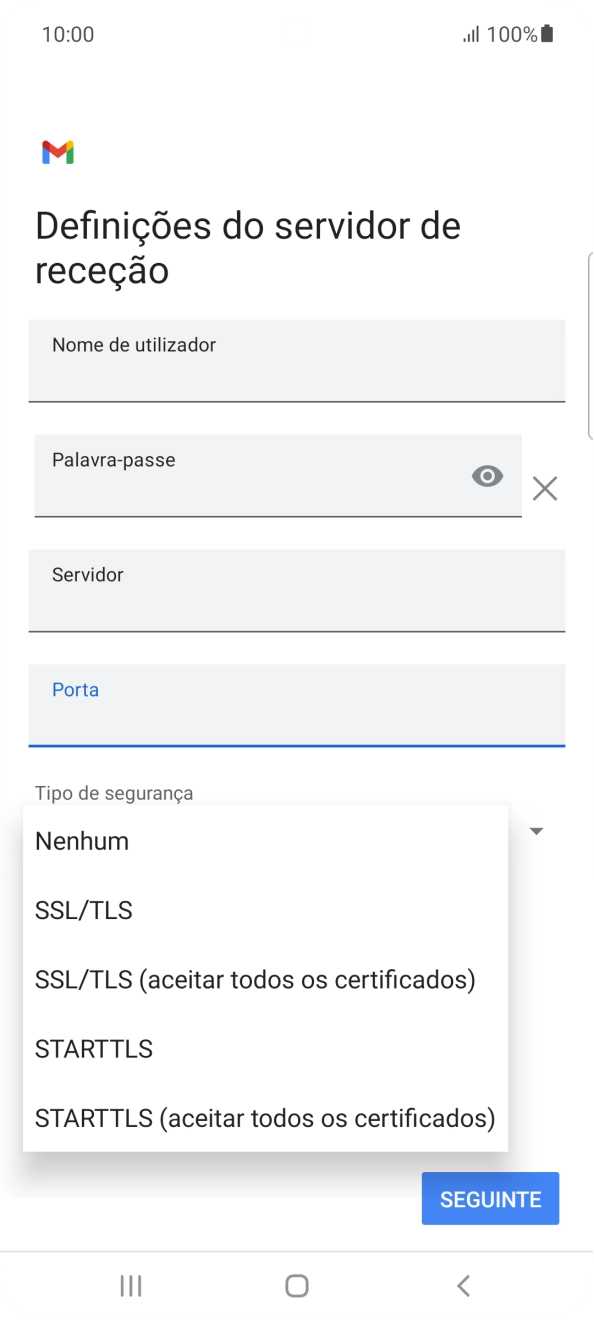
Task: Select SSL/TLS as the security type
Action: (83, 910)
